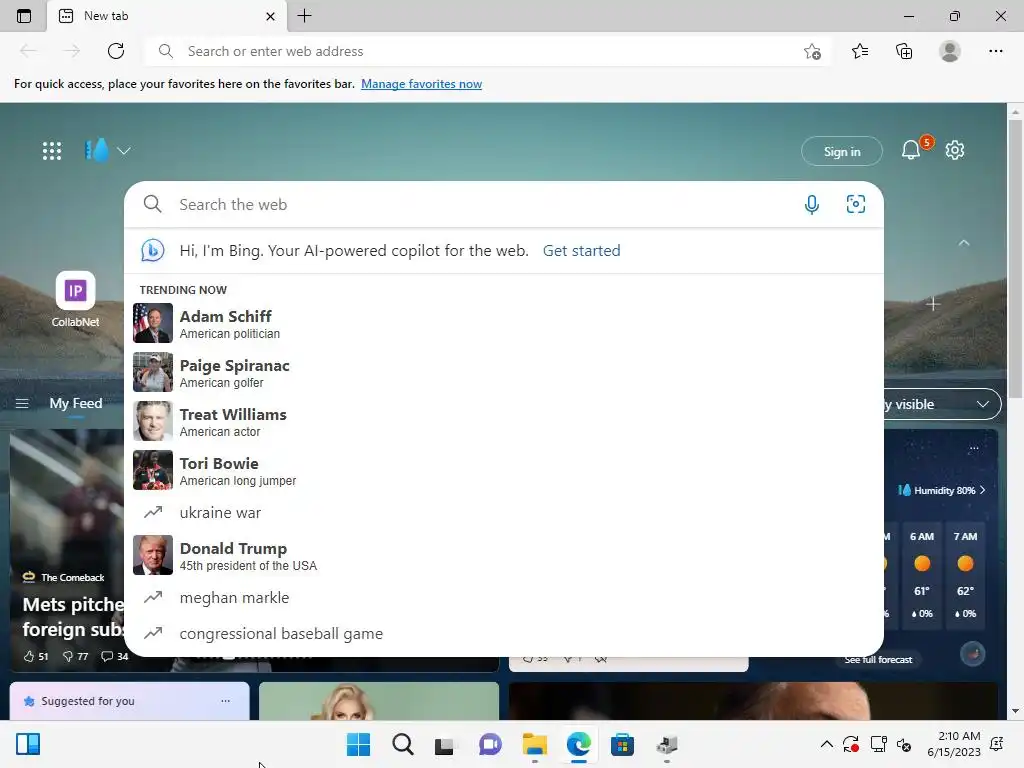Select congressional baseball game suggestion
1024x768 pixels.
[x=504, y=633]
